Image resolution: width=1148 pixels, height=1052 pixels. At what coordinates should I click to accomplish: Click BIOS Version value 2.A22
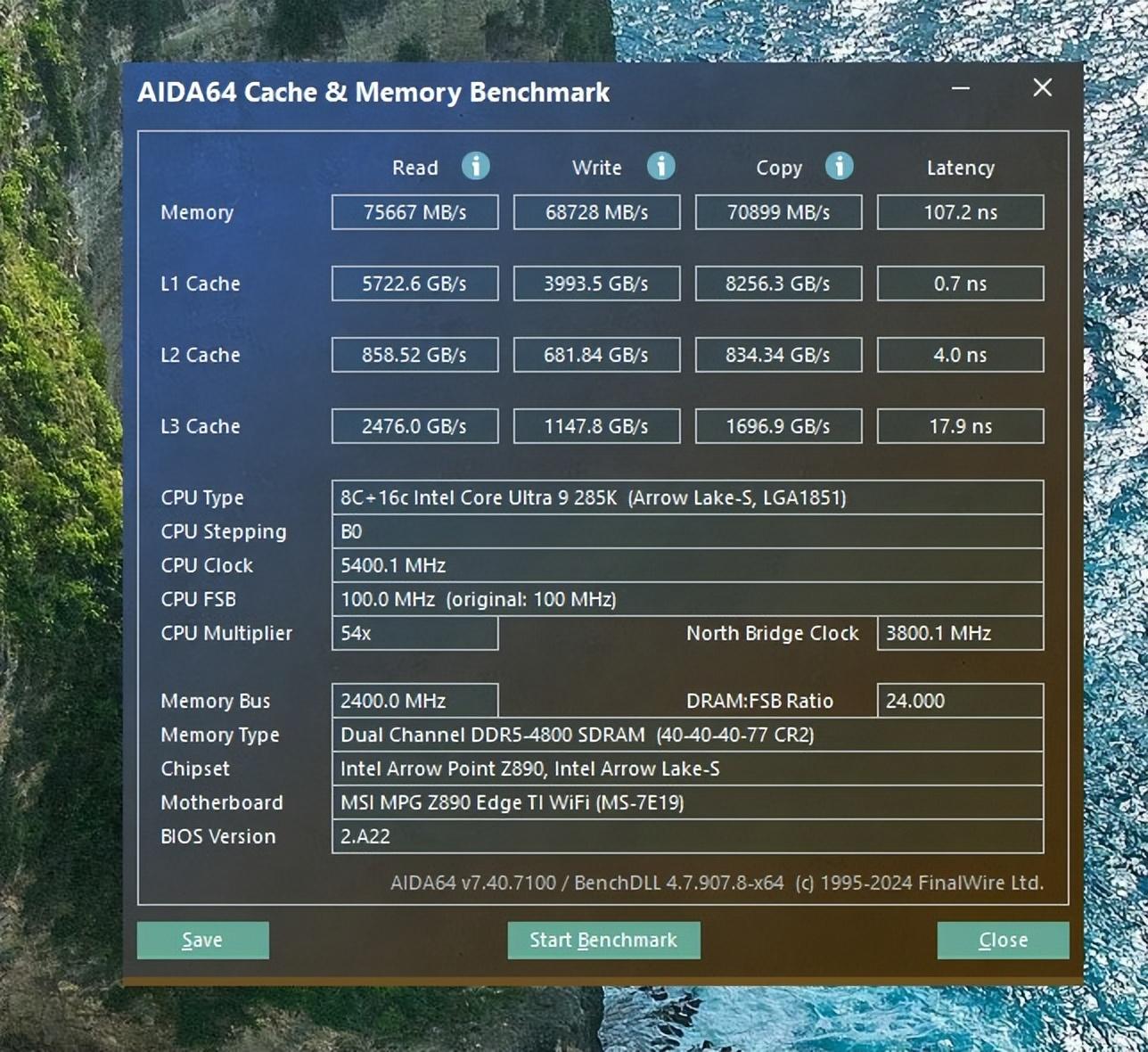[x=688, y=836]
